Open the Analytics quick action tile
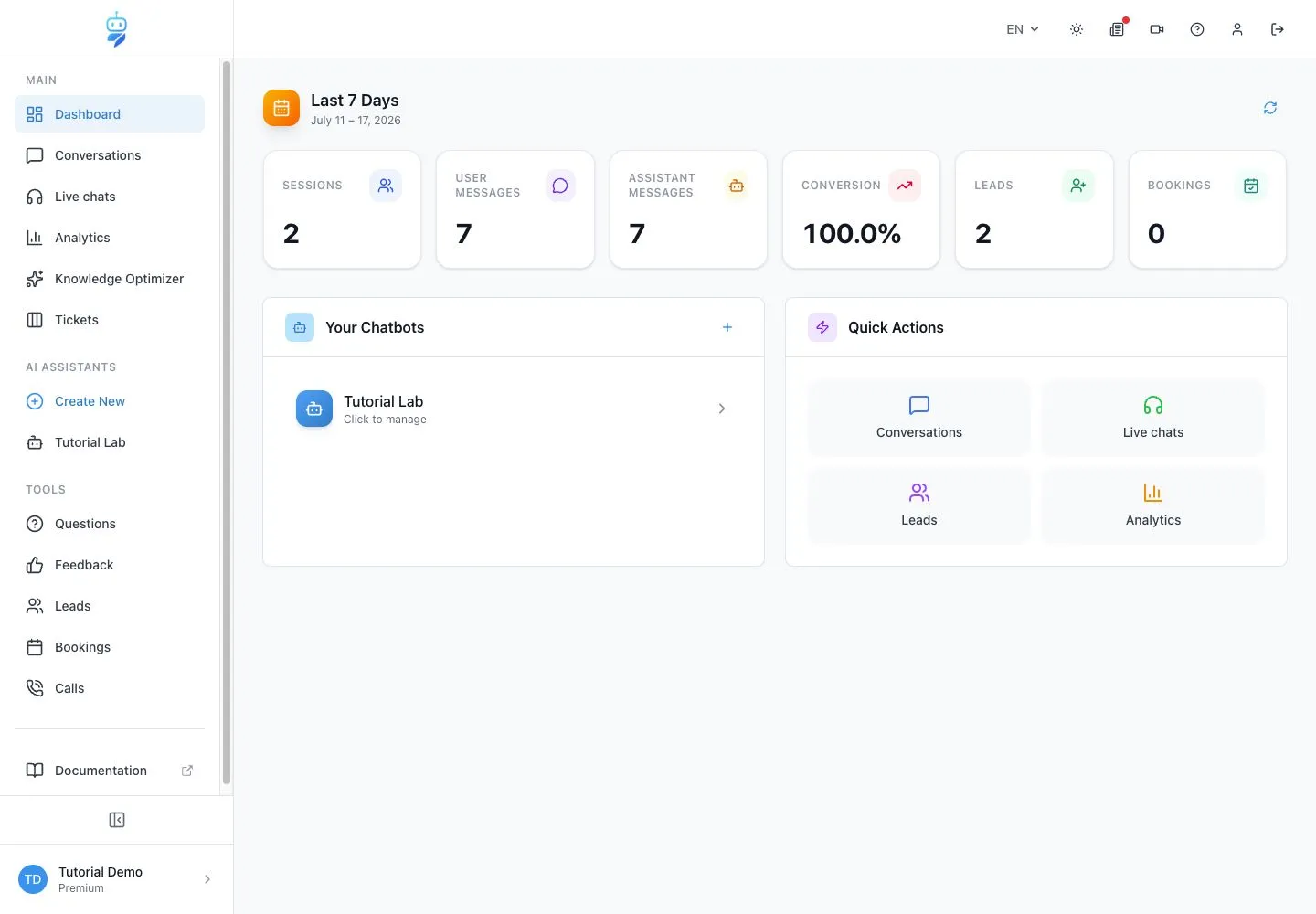This screenshot has height=914, width=1316. tap(1153, 505)
